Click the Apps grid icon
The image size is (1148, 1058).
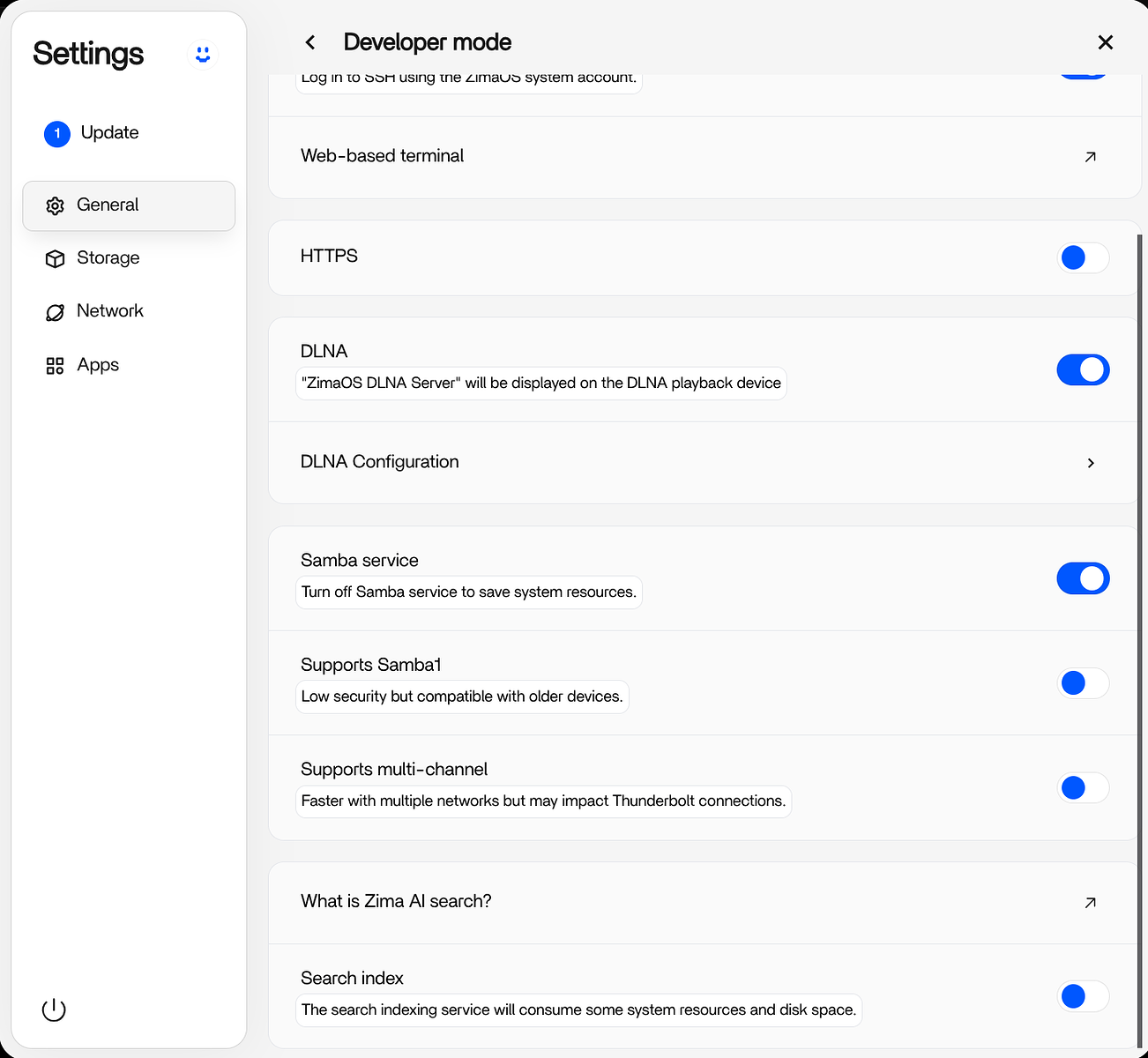point(55,366)
